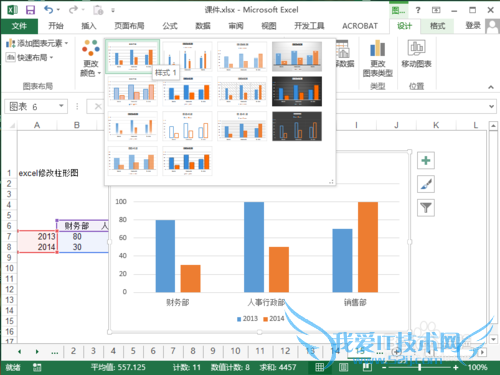Screen dimensions: 500x375
Task: Open the 更改颜色 palette button
Action: [90, 58]
